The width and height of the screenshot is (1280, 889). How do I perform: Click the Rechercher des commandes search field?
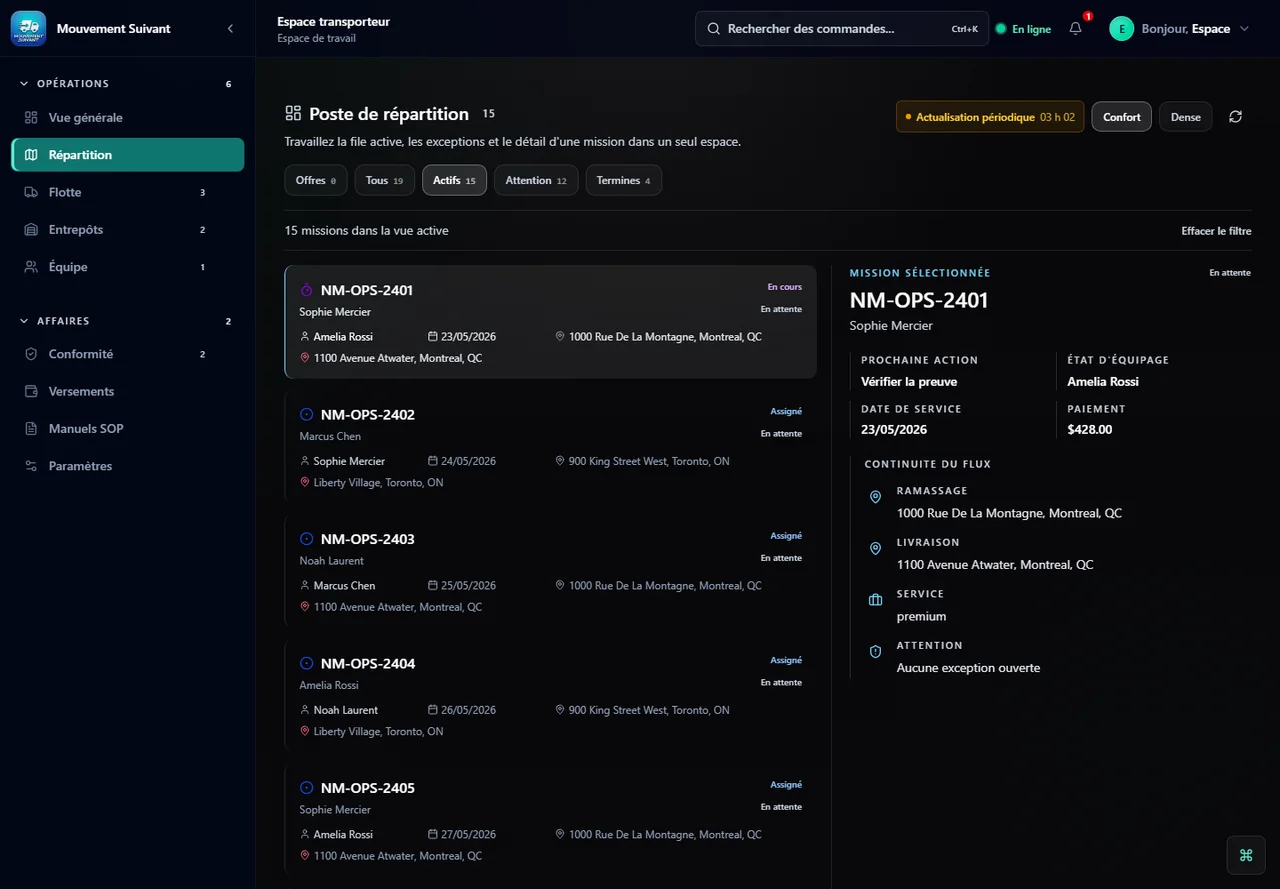[842, 29]
